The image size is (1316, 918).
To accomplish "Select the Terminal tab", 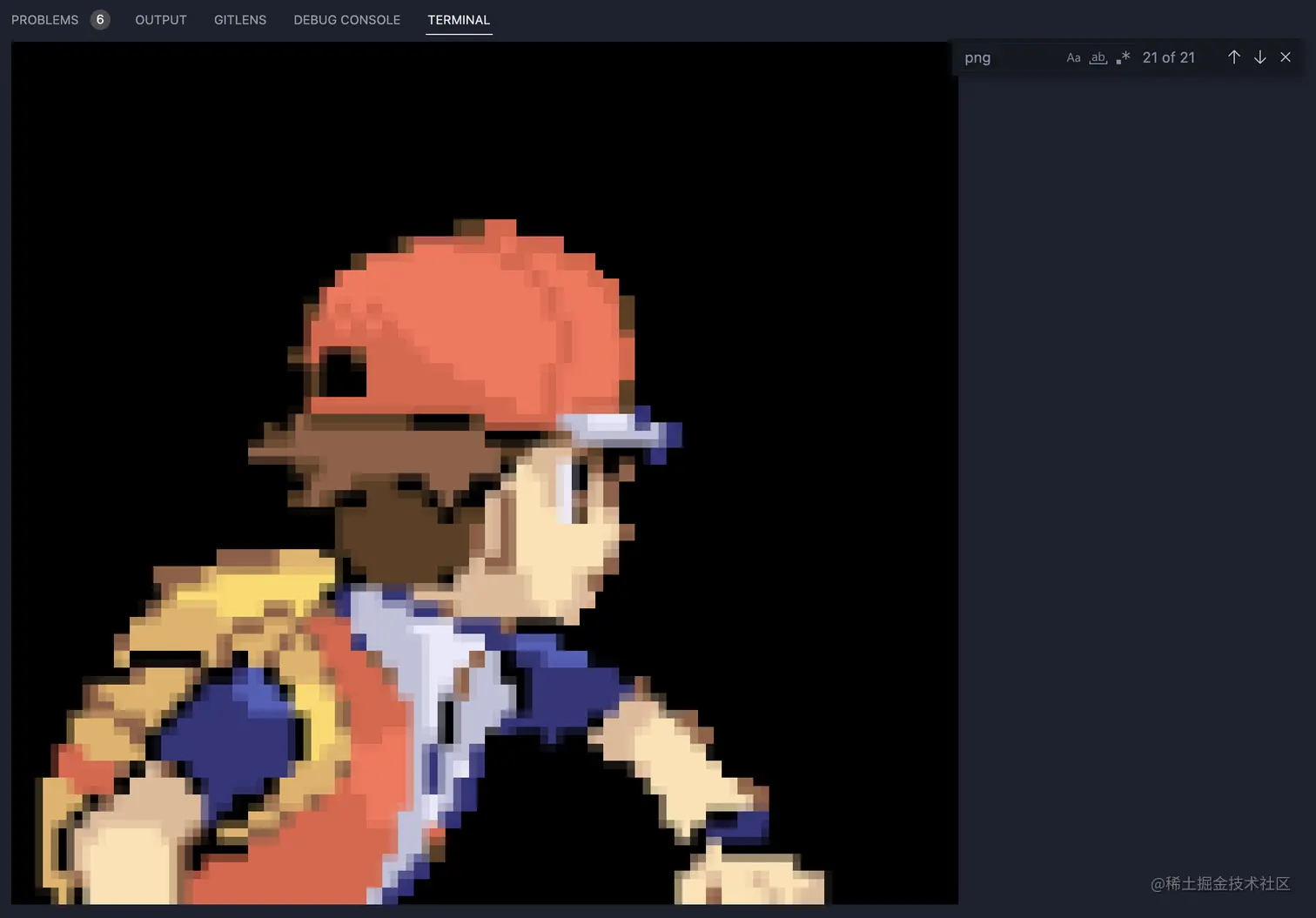I will click(x=459, y=19).
